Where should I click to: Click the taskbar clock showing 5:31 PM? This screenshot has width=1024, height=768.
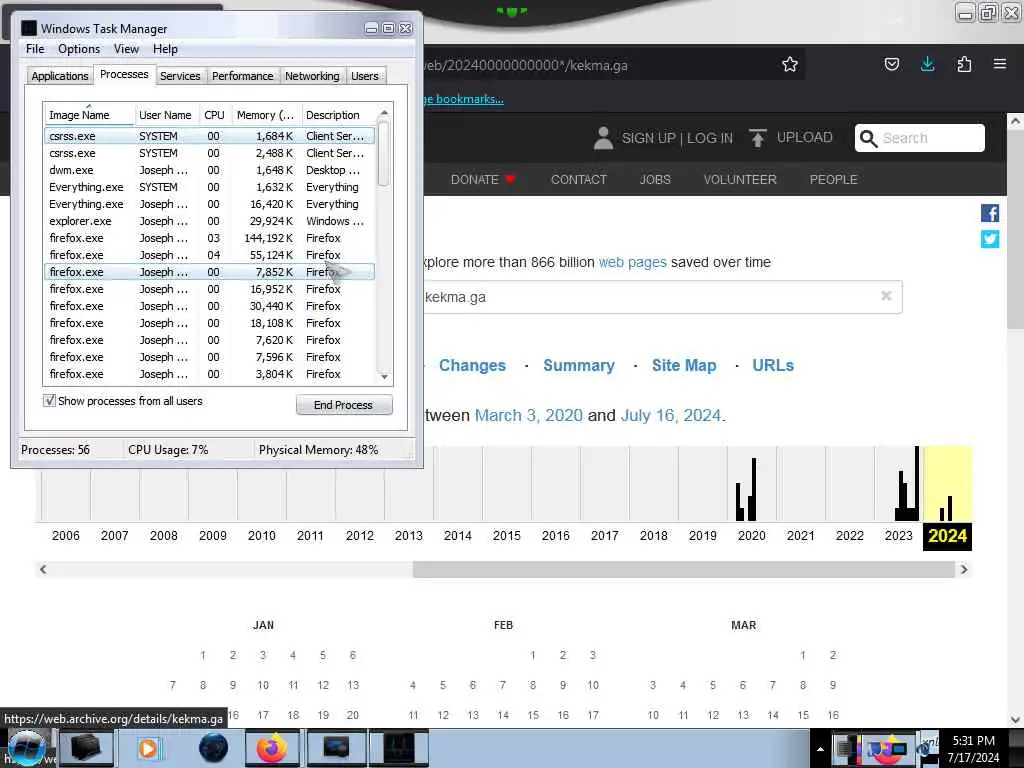point(973,749)
